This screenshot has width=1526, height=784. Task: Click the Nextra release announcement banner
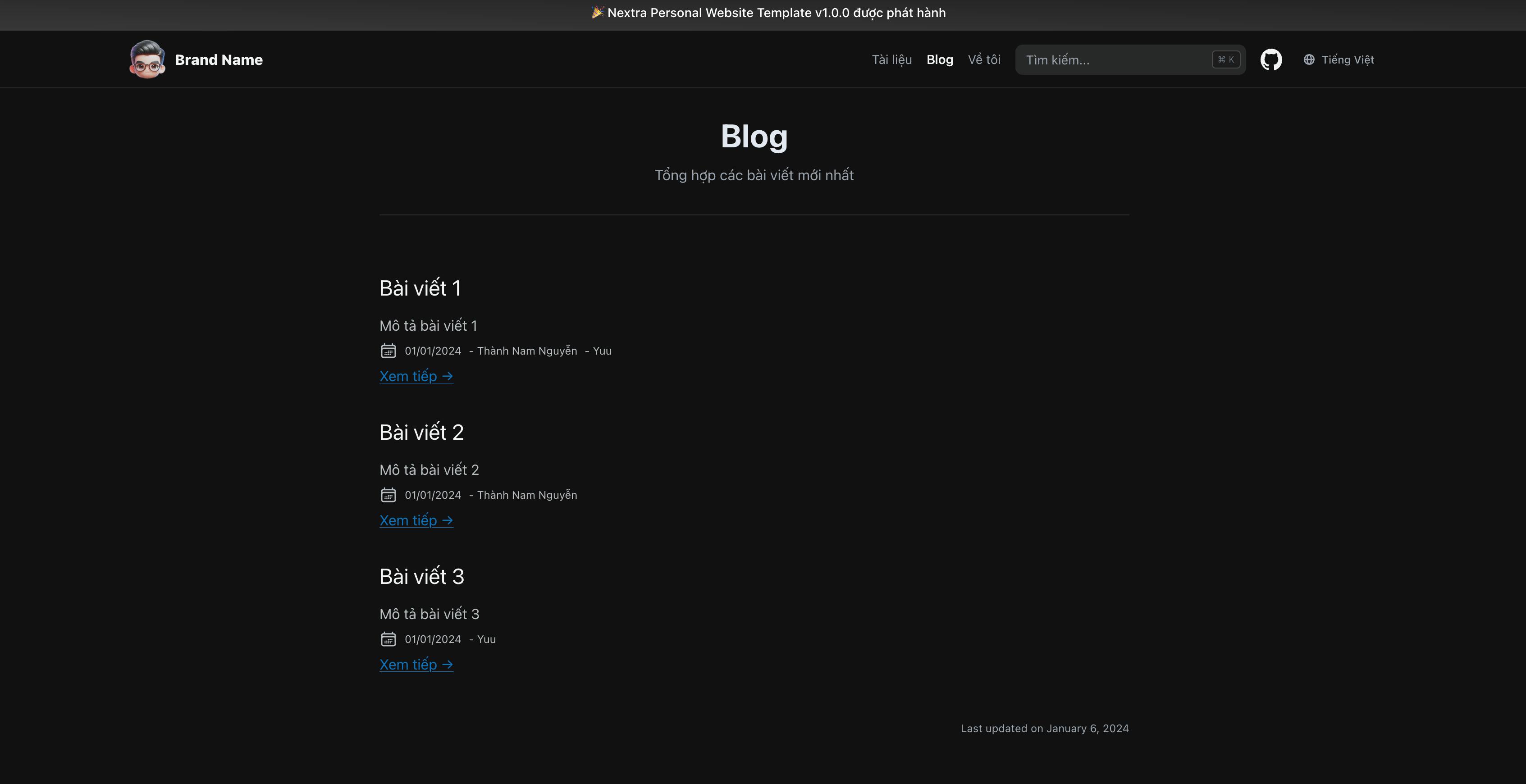[768, 13]
